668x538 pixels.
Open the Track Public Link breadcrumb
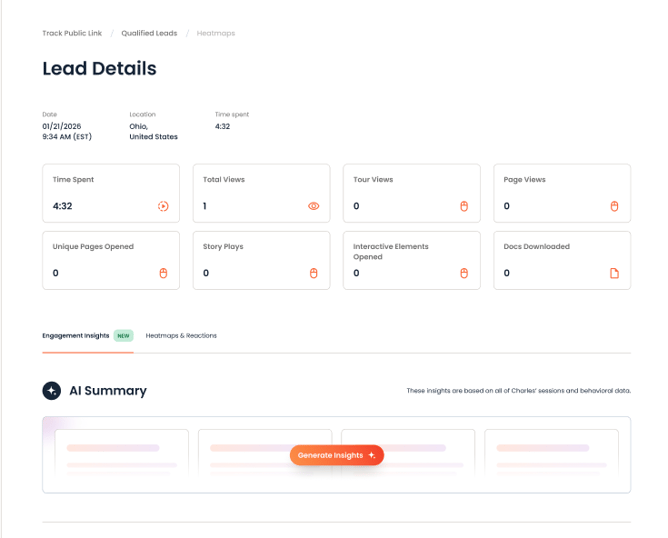[72, 33]
